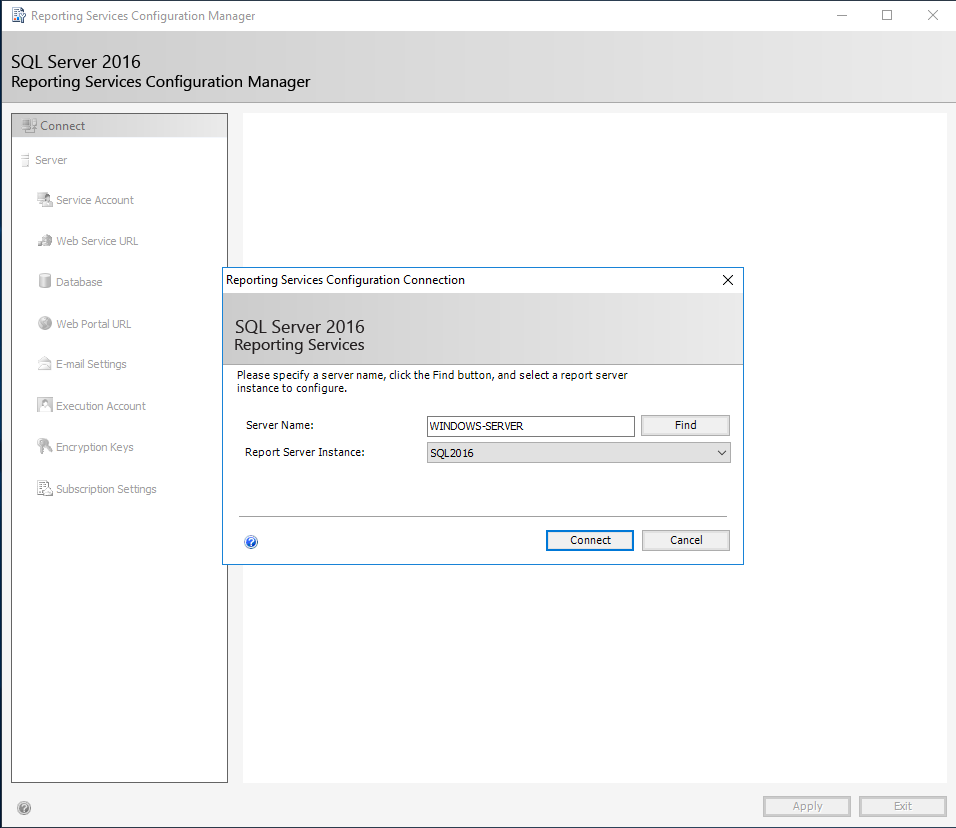Cancel the connection dialog
This screenshot has height=828, width=956.
(686, 540)
